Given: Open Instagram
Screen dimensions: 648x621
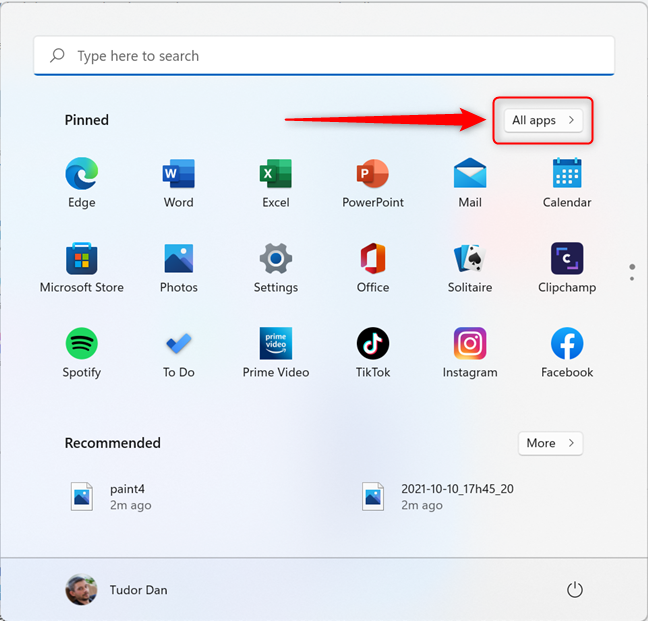Looking at the screenshot, I should pos(470,353).
